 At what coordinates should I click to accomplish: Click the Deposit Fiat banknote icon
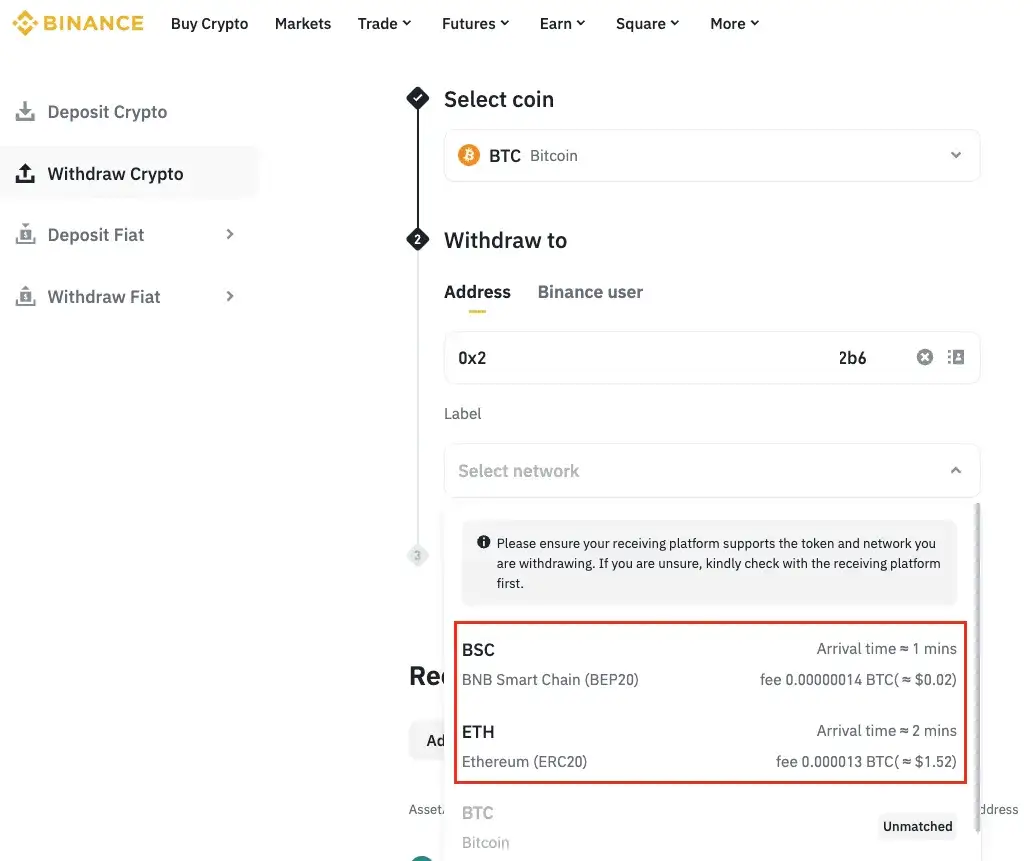[x=25, y=234]
